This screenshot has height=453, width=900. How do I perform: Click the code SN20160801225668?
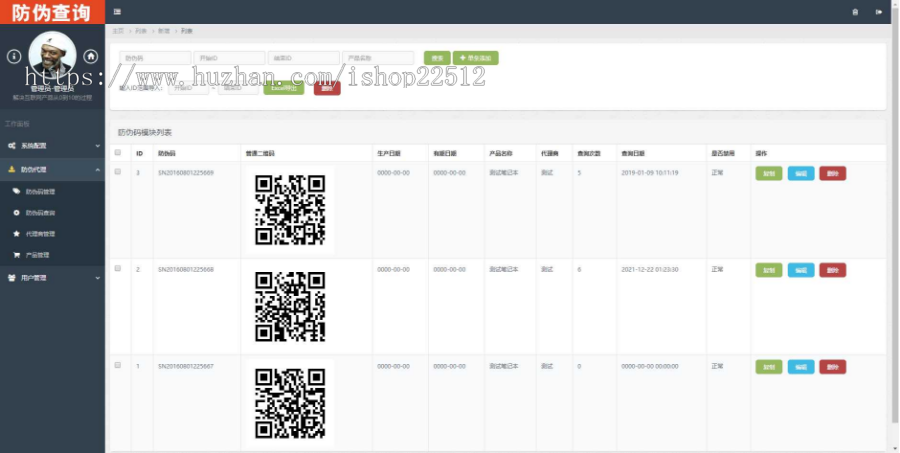coord(186,269)
